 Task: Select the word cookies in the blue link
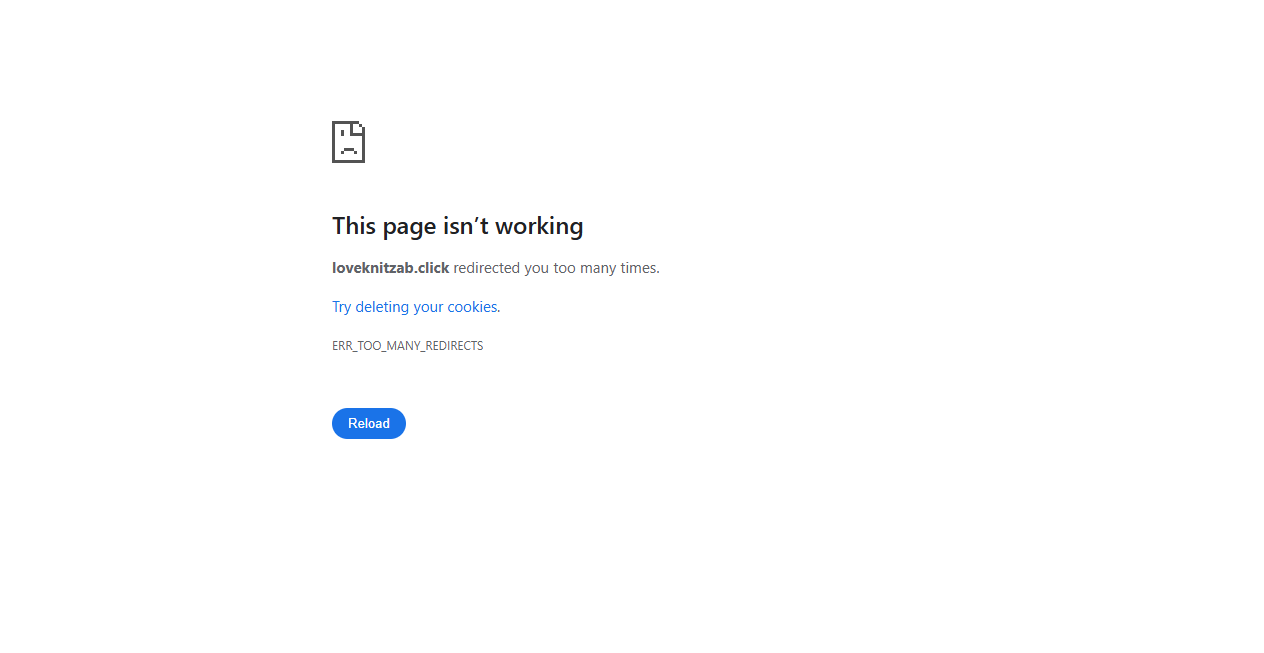(474, 307)
